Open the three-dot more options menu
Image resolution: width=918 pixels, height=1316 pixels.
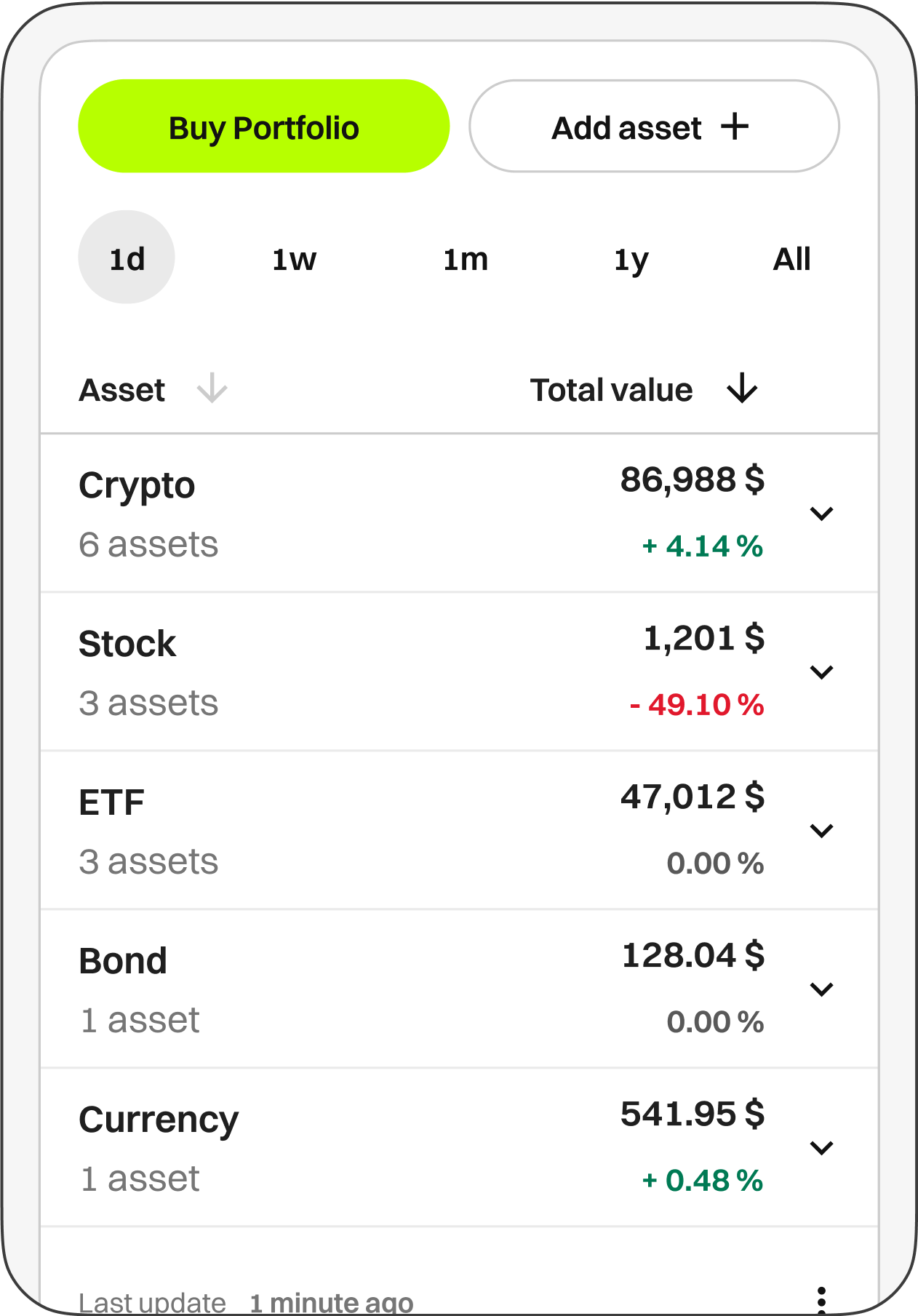[821, 1298]
